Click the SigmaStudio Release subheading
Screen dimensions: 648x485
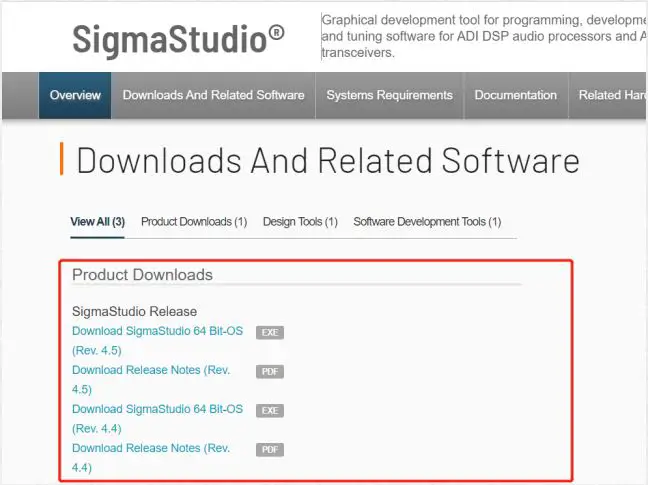(134, 311)
